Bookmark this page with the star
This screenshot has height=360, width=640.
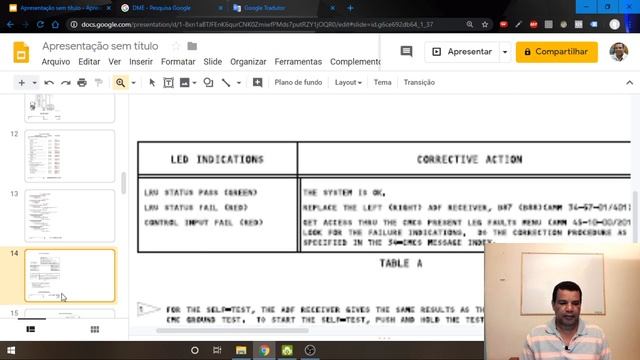[x=485, y=24]
